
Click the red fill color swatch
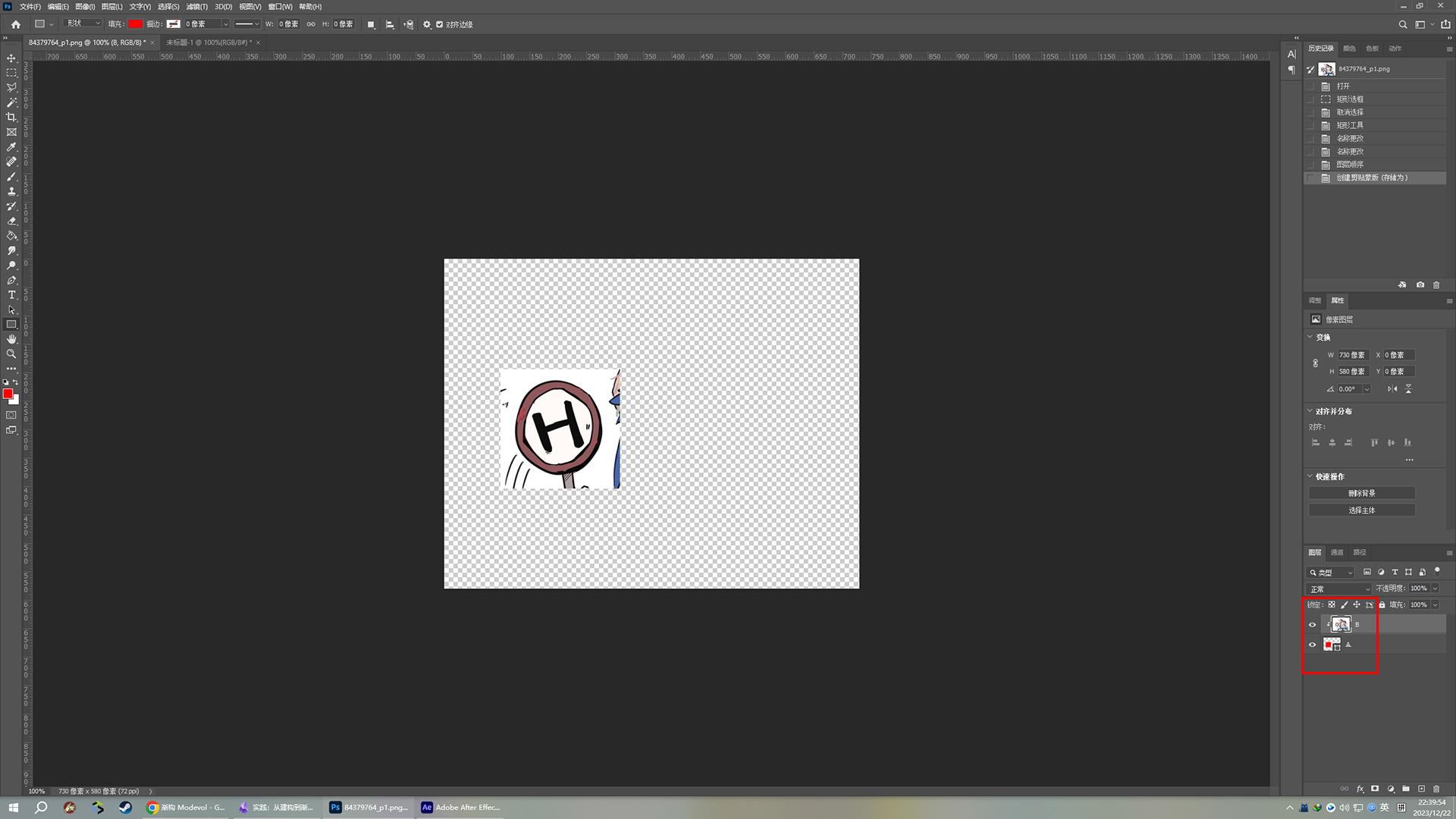pos(135,24)
